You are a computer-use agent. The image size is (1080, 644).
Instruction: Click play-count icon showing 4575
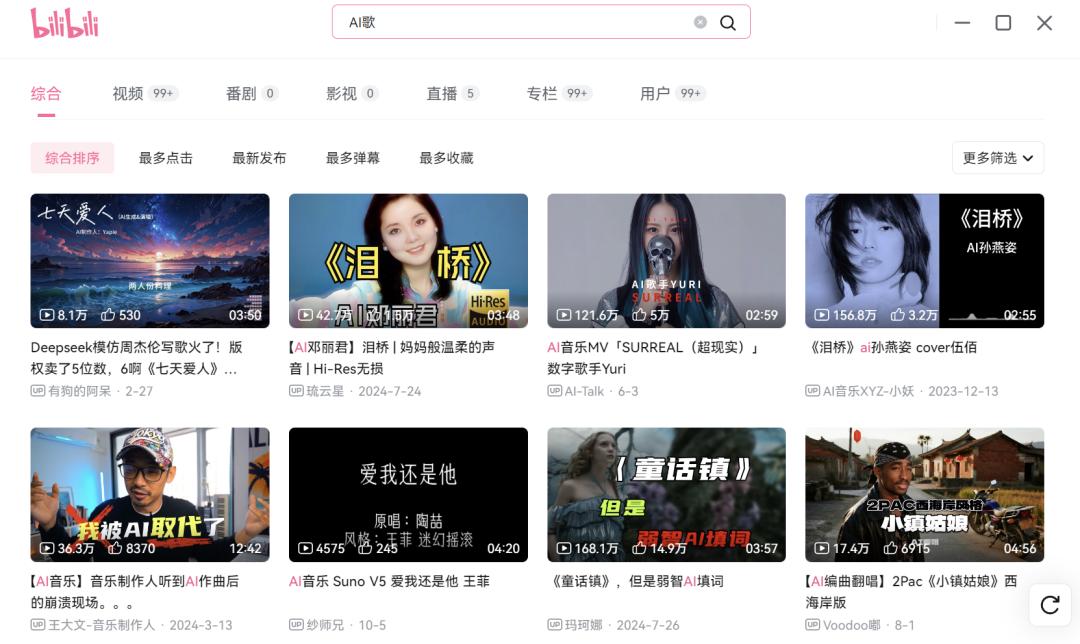(305, 548)
